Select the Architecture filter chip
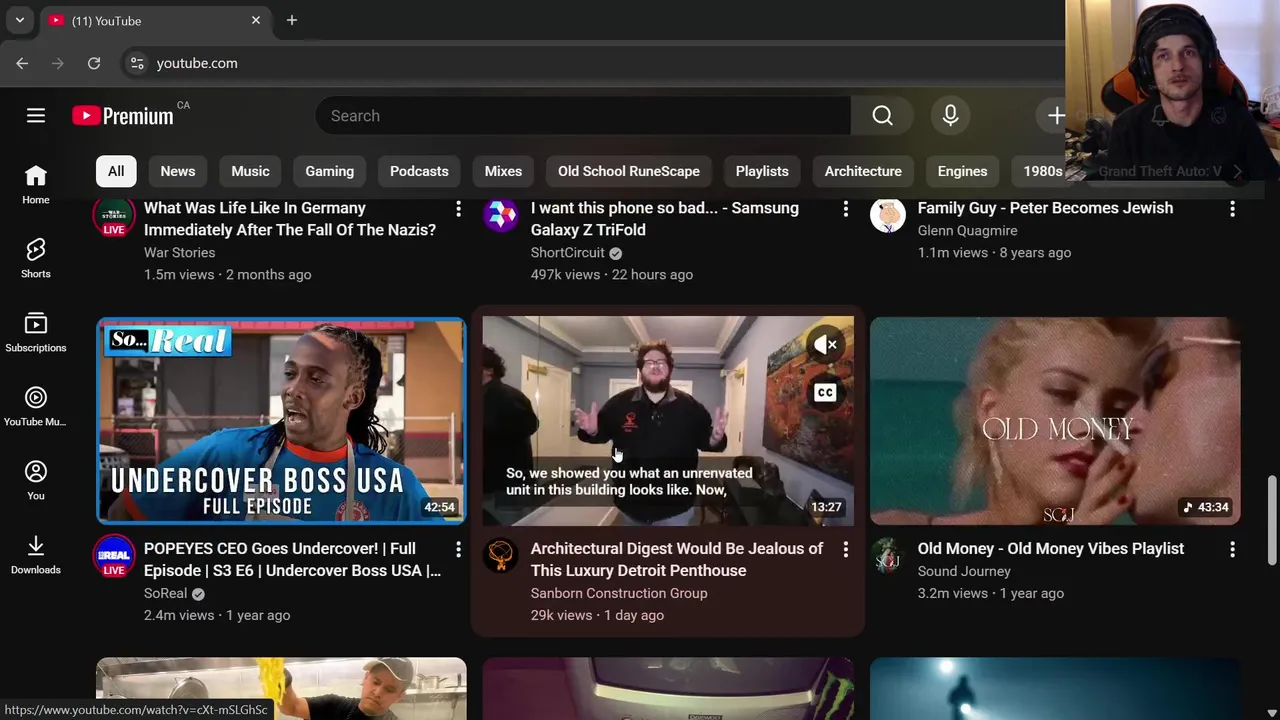 coord(863,171)
